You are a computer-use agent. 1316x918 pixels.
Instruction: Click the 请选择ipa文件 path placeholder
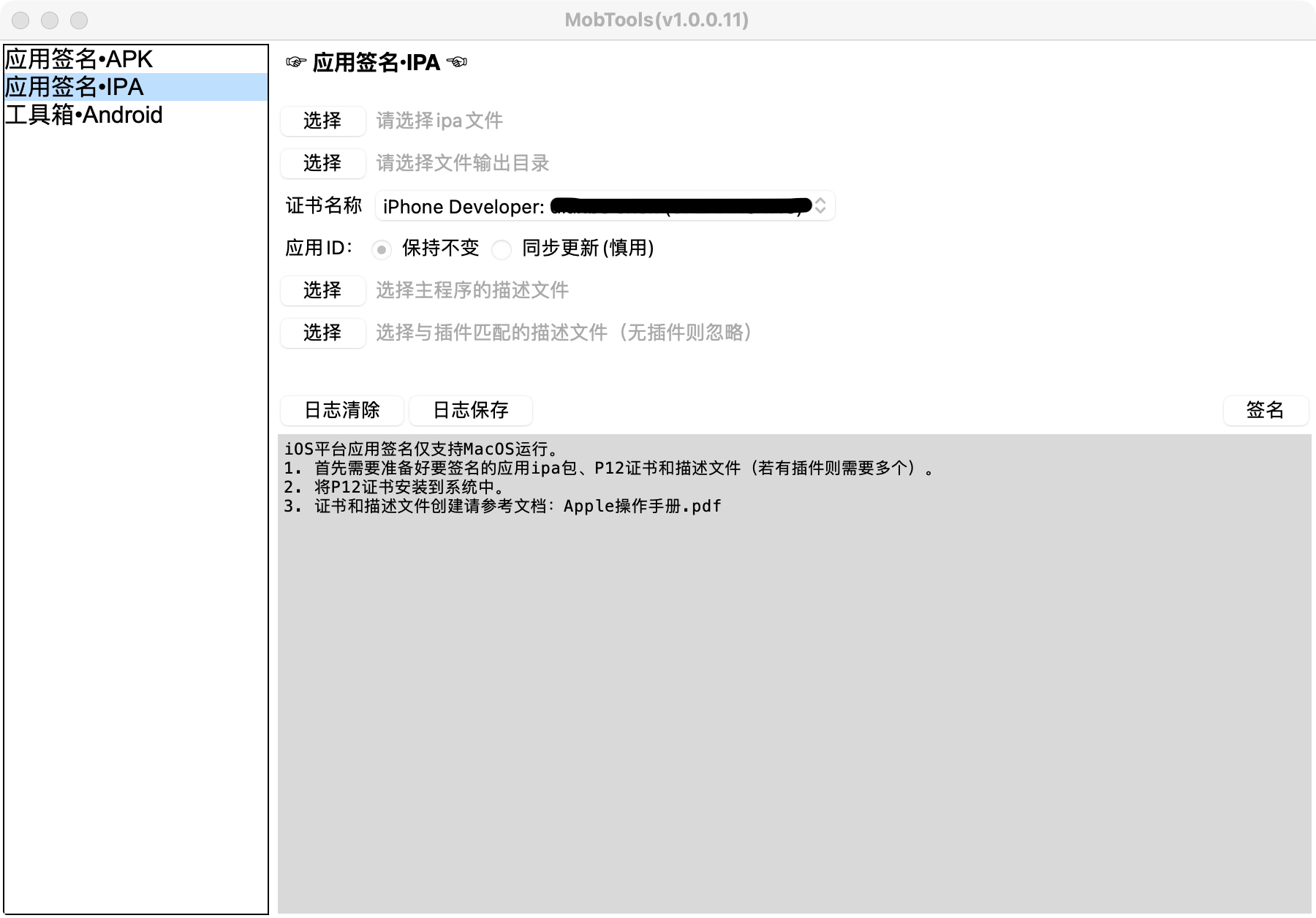[x=439, y=121]
